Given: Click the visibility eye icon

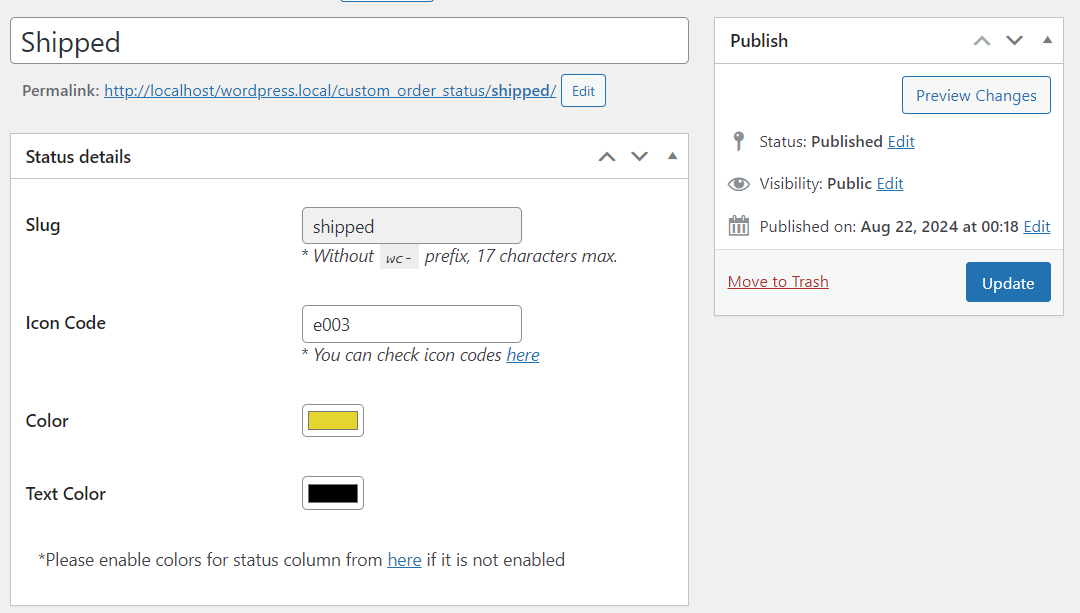Looking at the screenshot, I should (x=739, y=184).
